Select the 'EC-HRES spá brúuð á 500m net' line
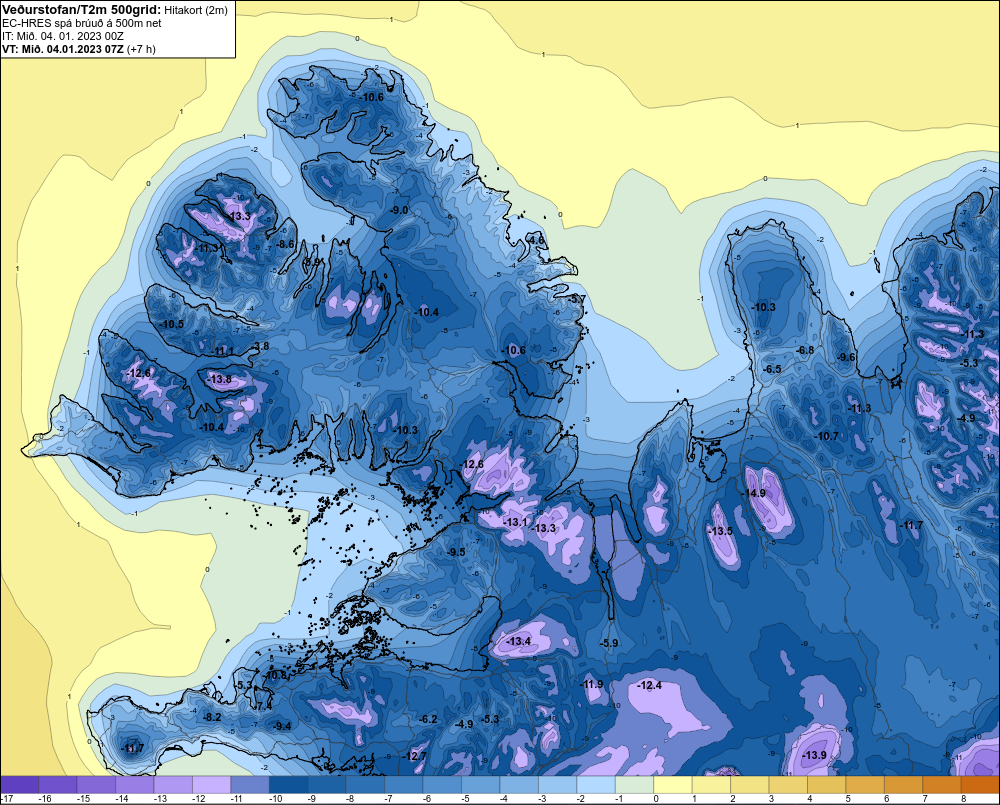Screen dimensions: 1000x805 click(82, 23)
